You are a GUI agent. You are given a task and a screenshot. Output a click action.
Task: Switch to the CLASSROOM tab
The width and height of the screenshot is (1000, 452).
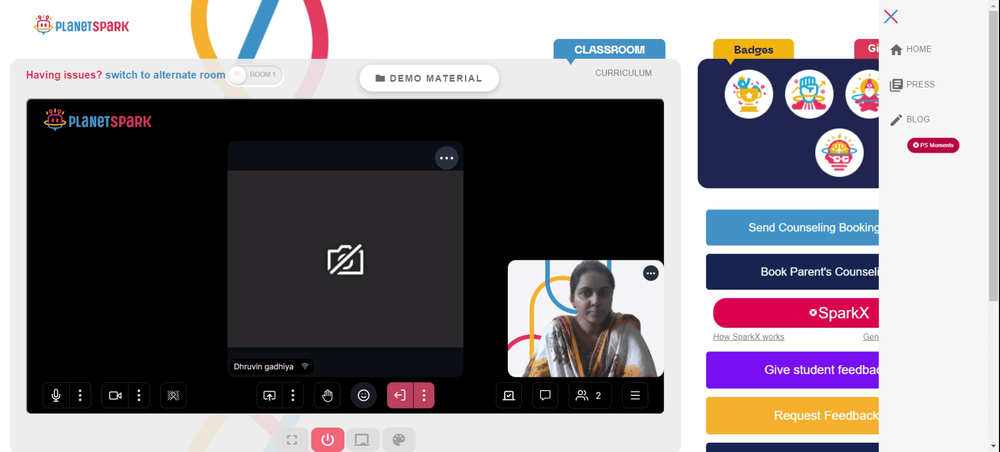click(609, 50)
